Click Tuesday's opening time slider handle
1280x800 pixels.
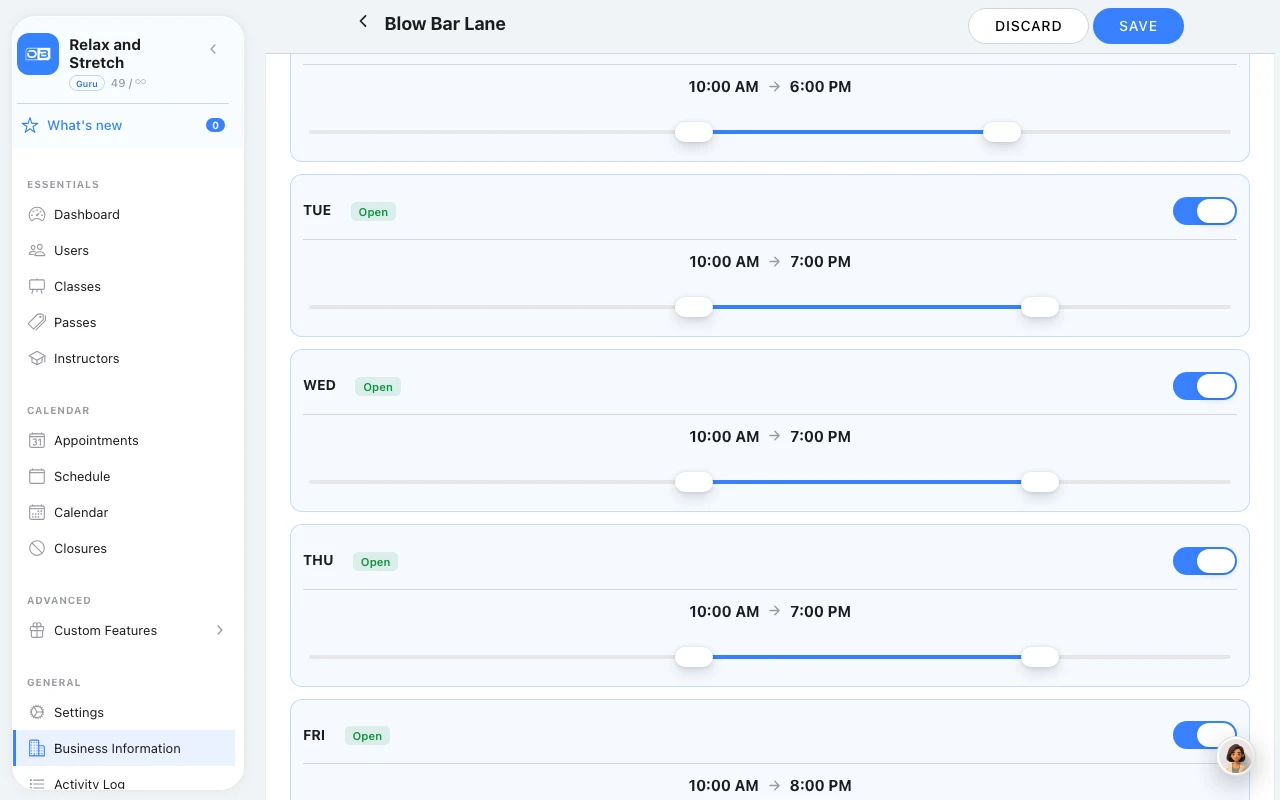pos(694,307)
